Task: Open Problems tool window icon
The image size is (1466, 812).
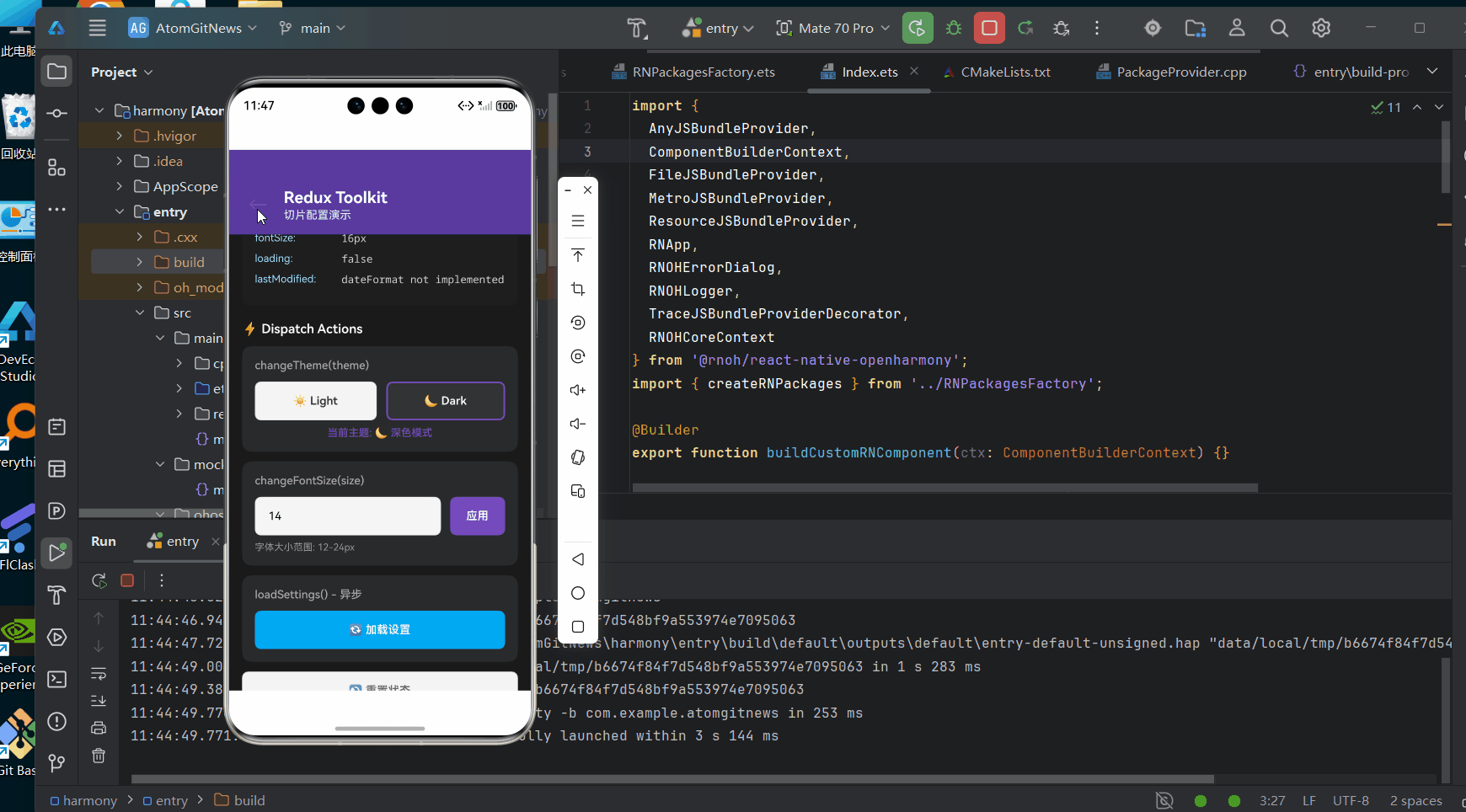Action: (x=56, y=721)
